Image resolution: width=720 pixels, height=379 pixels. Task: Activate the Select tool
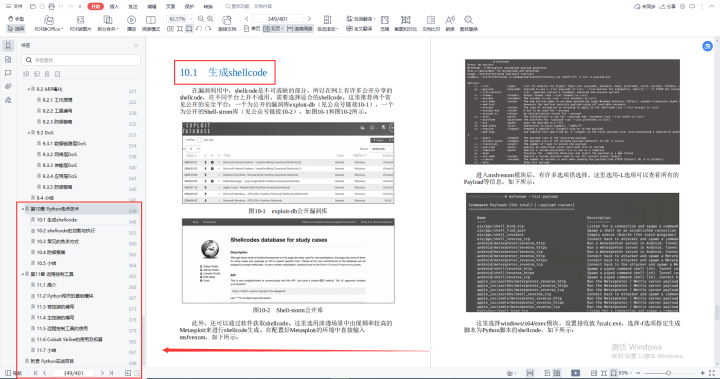click(16, 28)
